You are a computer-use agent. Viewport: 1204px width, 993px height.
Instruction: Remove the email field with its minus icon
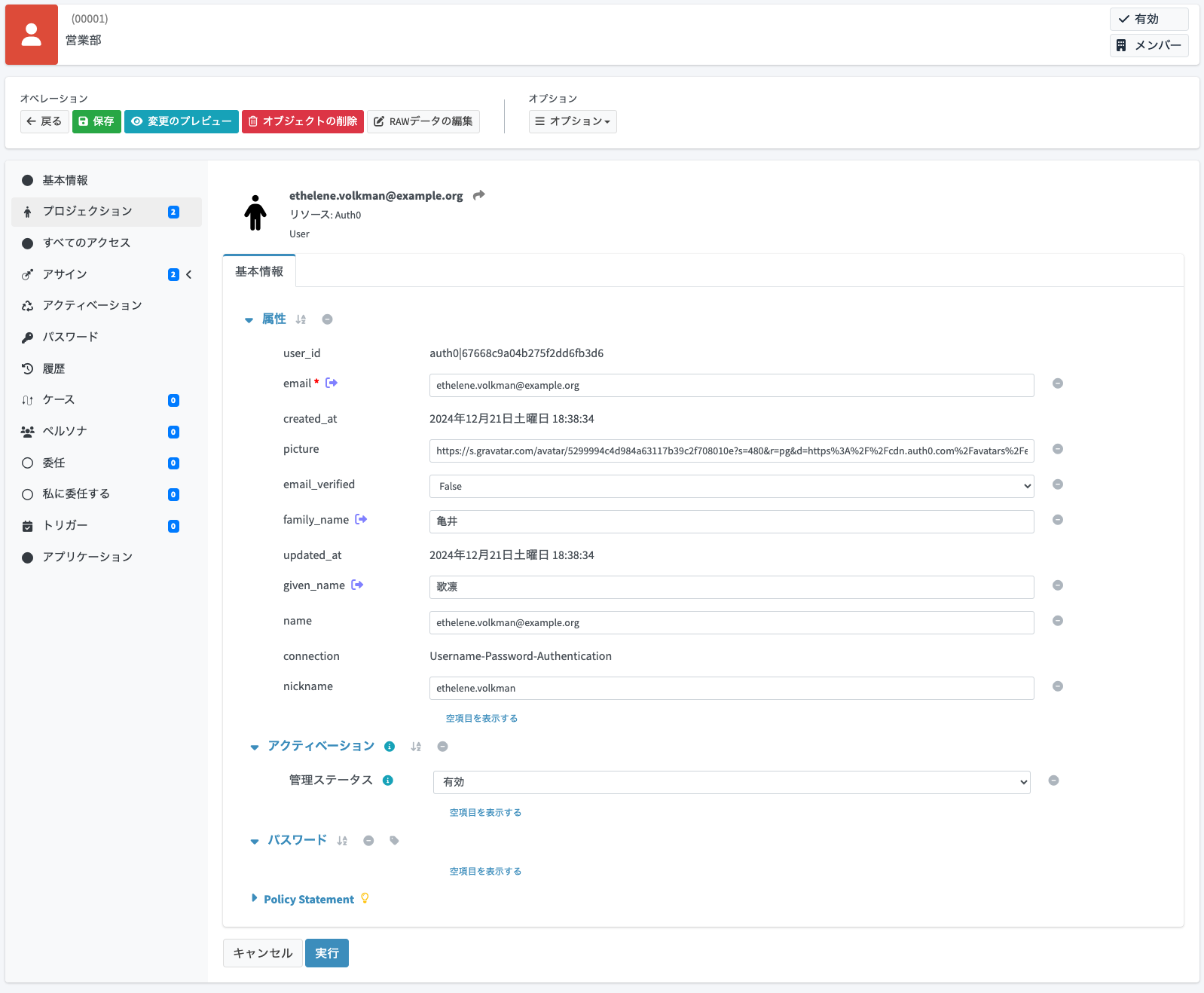[1058, 383]
